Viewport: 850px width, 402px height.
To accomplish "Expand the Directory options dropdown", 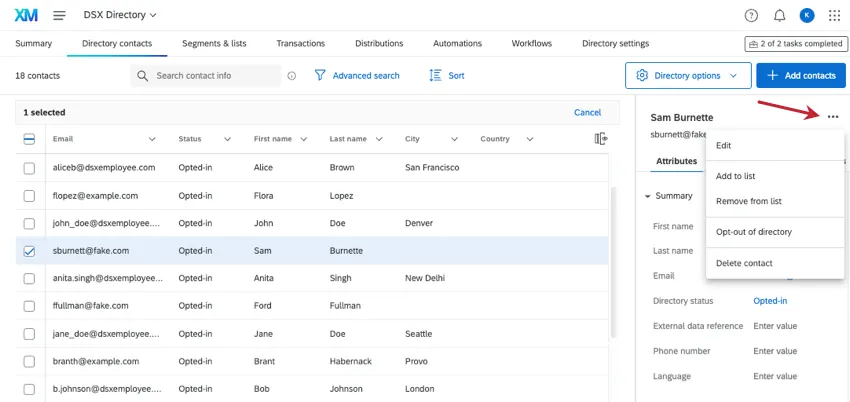I will pos(688,75).
